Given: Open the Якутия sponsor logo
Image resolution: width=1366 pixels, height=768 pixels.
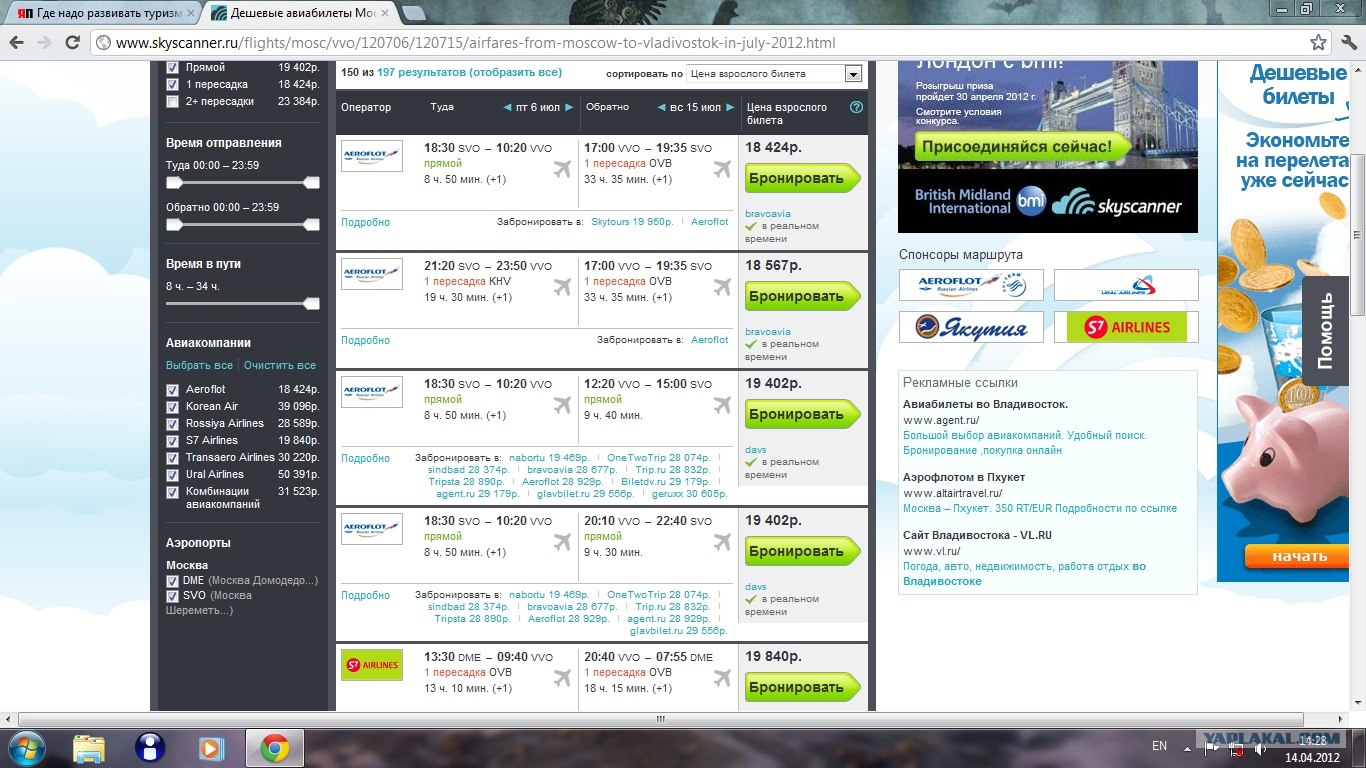Looking at the screenshot, I should pos(971,327).
